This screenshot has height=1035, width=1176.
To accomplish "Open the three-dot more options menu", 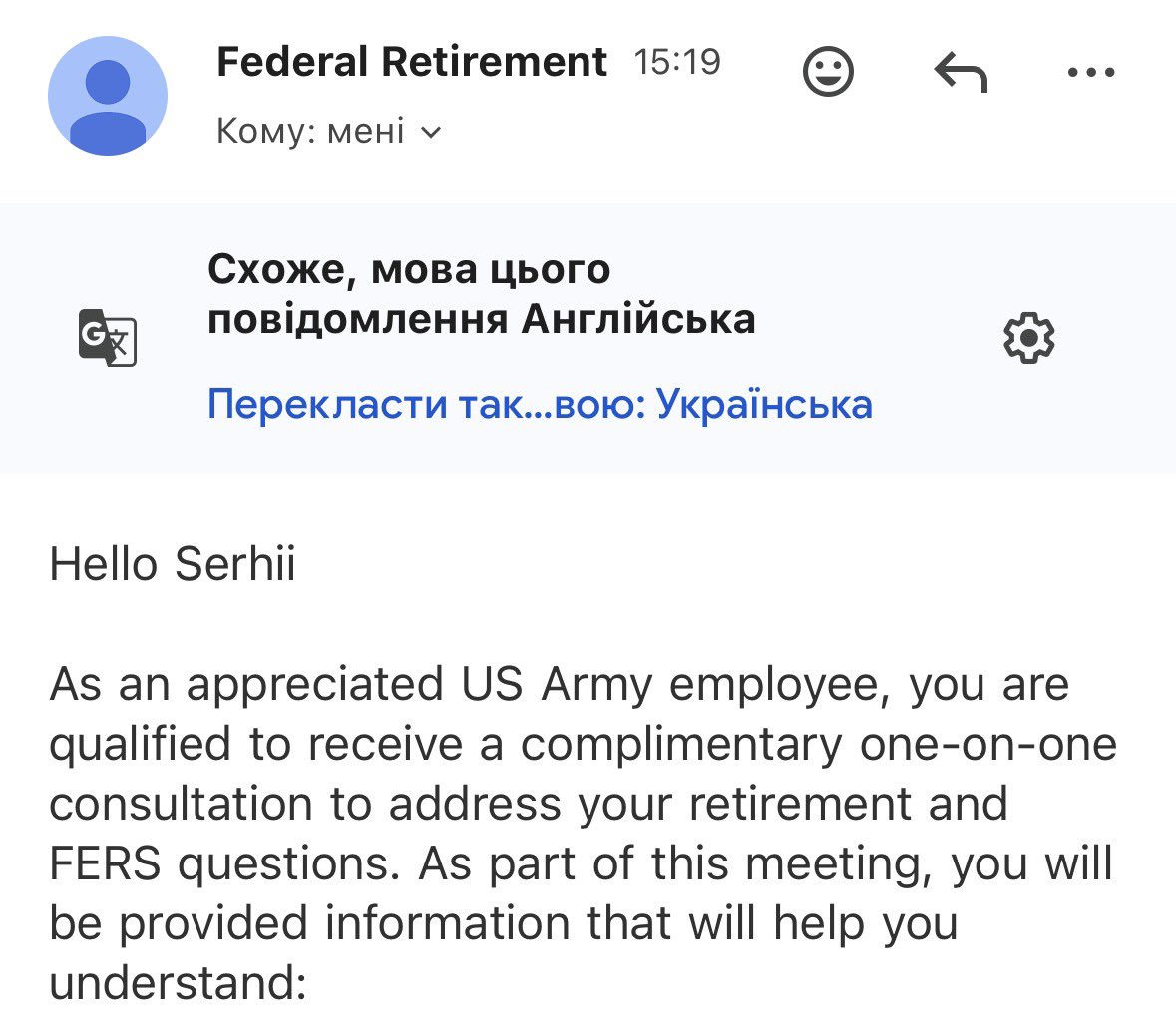I will tap(1091, 72).
